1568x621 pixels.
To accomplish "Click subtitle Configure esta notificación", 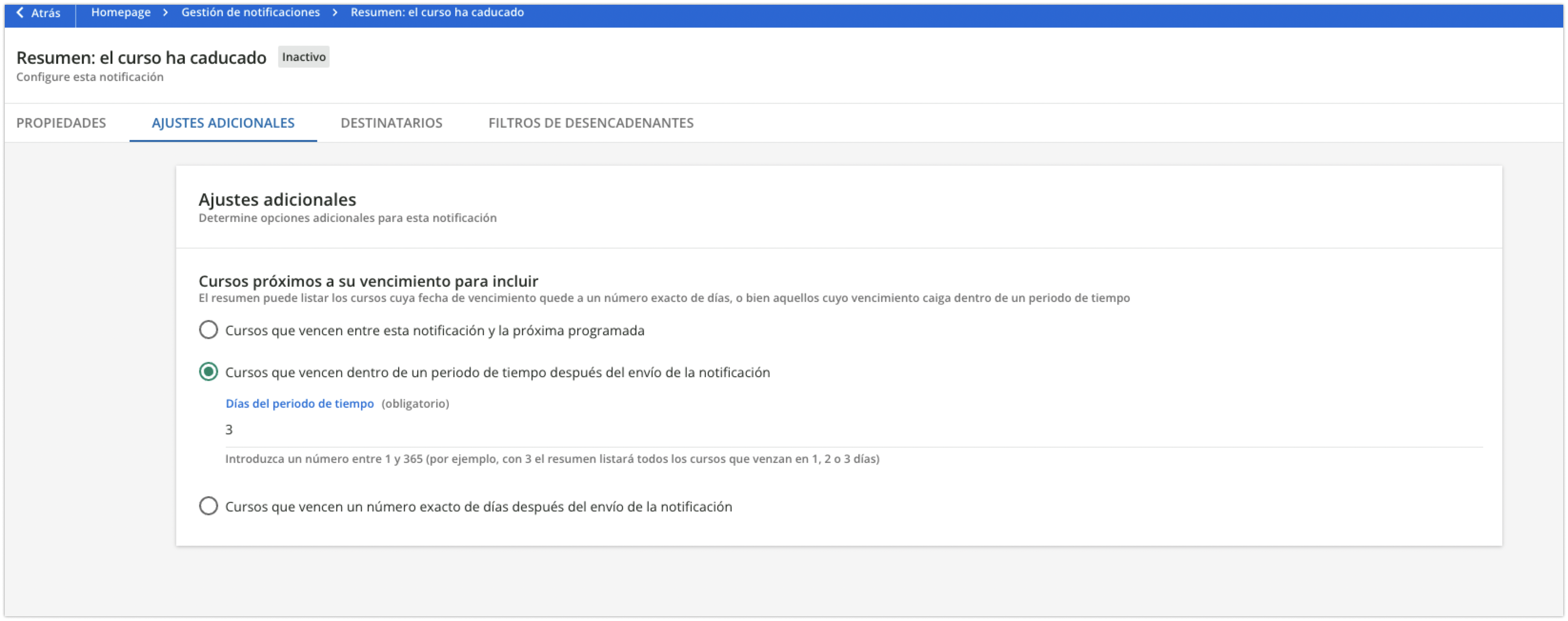I will (x=90, y=77).
